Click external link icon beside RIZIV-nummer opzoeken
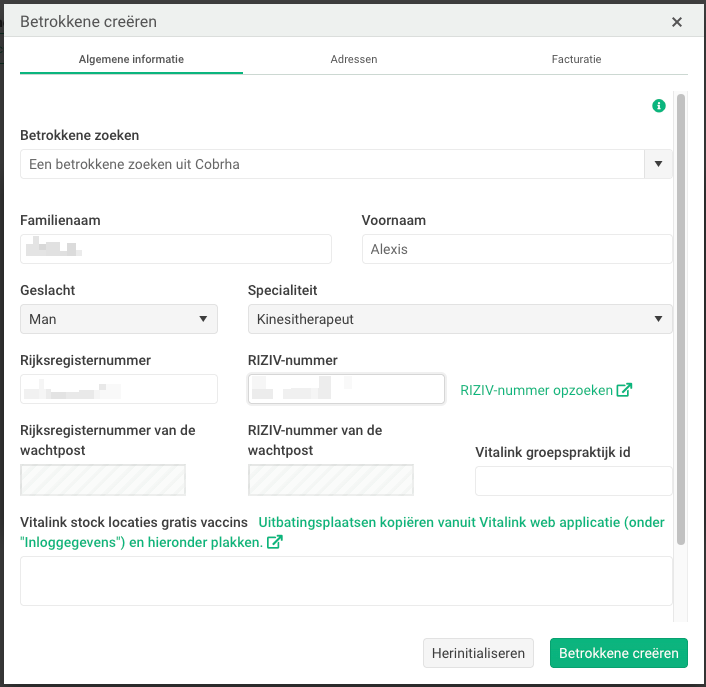Image resolution: width=706 pixels, height=687 pixels. pos(624,390)
